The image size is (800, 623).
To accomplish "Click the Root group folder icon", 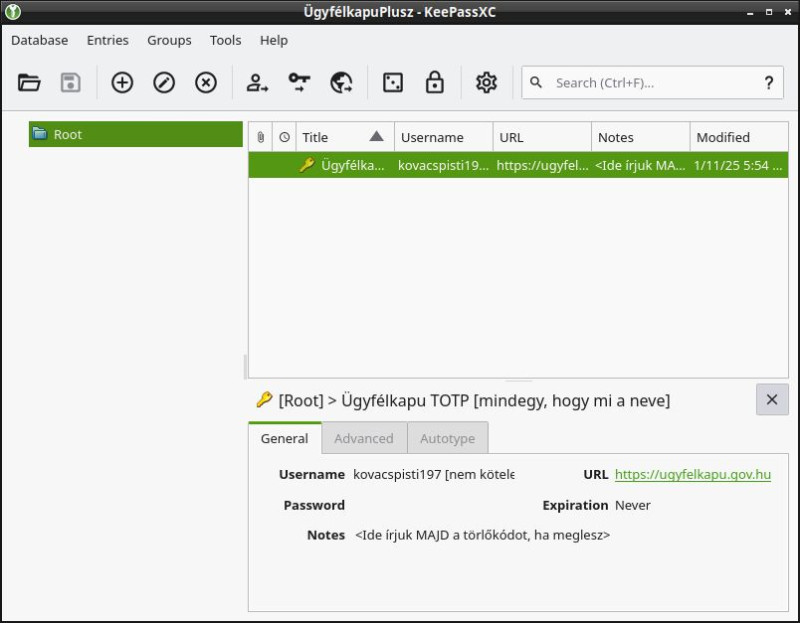I will tap(40, 134).
